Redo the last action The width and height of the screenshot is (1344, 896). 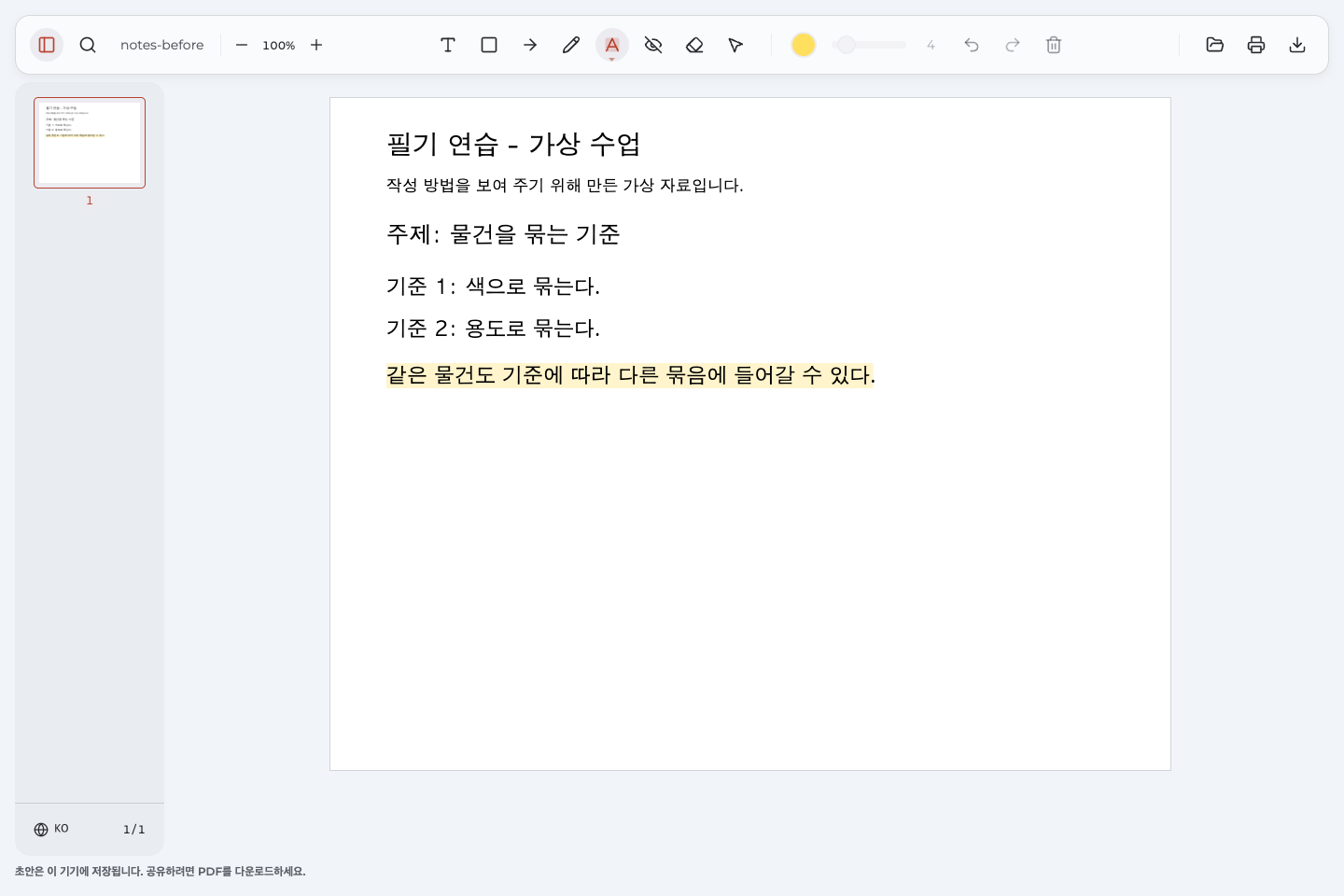tap(1013, 45)
